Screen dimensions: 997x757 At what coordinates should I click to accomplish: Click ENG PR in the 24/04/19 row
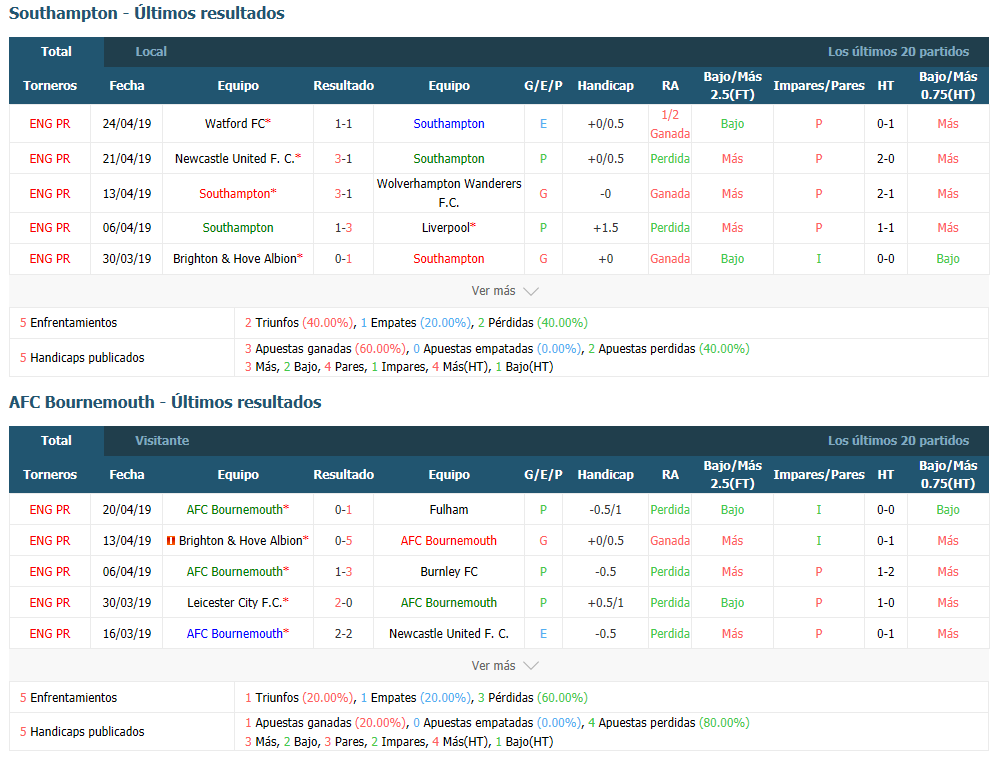point(50,124)
